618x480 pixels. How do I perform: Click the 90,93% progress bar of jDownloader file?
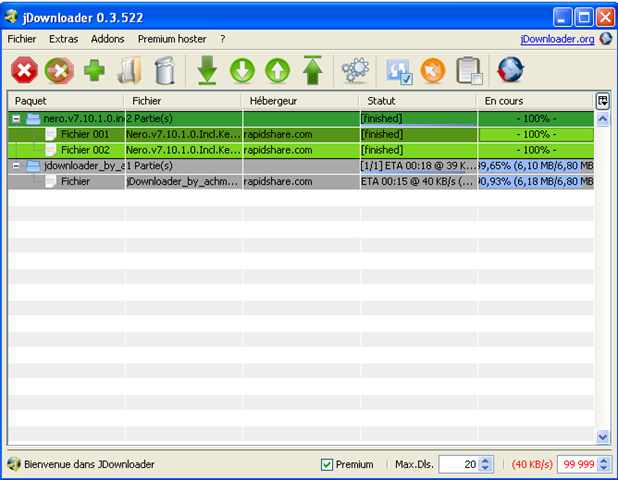pyautogui.click(x=536, y=182)
